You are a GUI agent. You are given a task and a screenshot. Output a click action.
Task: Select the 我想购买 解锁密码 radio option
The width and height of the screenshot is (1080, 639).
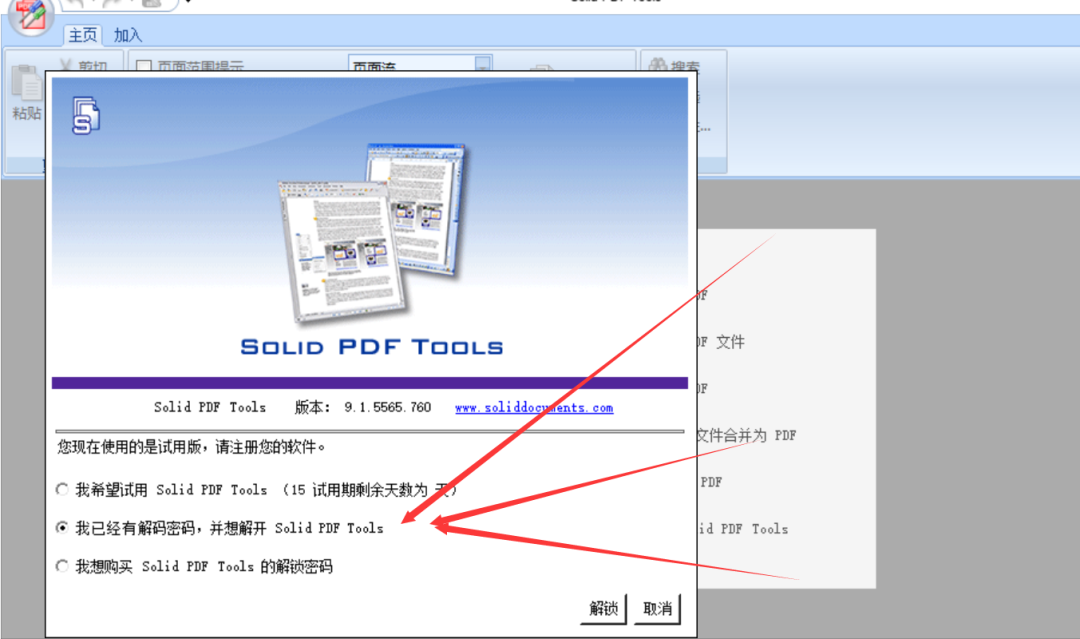click(62, 566)
